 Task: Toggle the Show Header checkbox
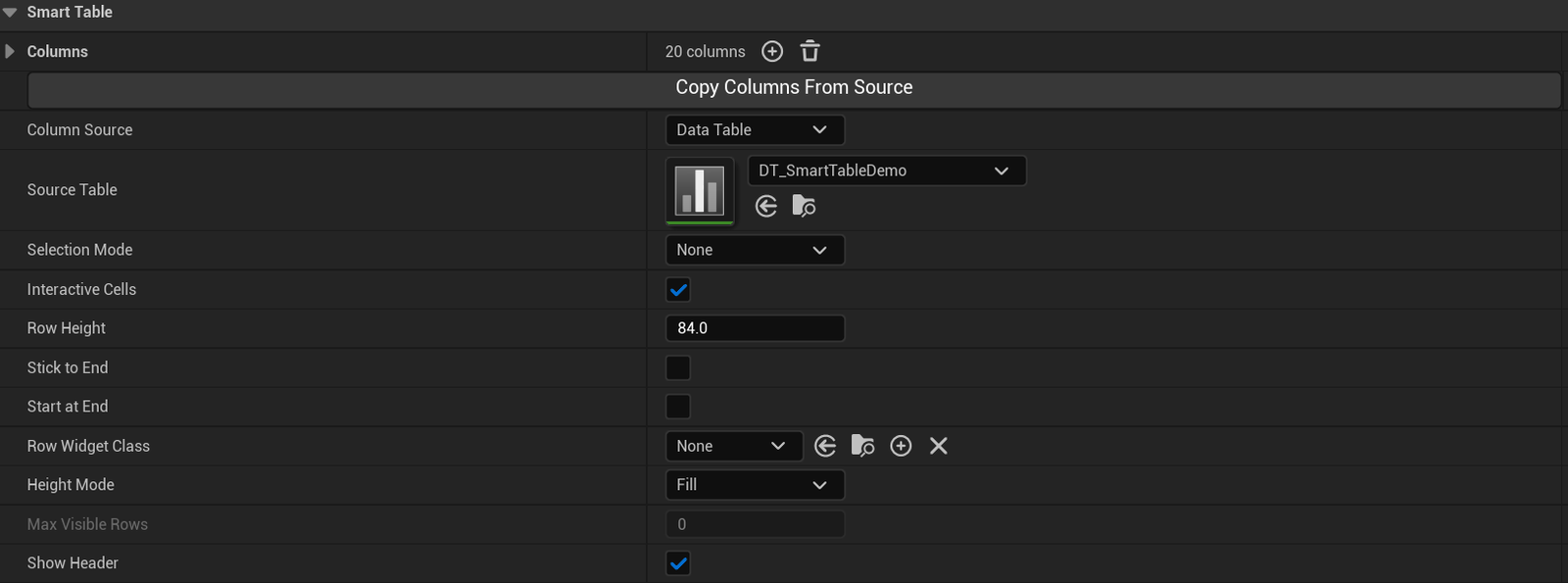(678, 563)
